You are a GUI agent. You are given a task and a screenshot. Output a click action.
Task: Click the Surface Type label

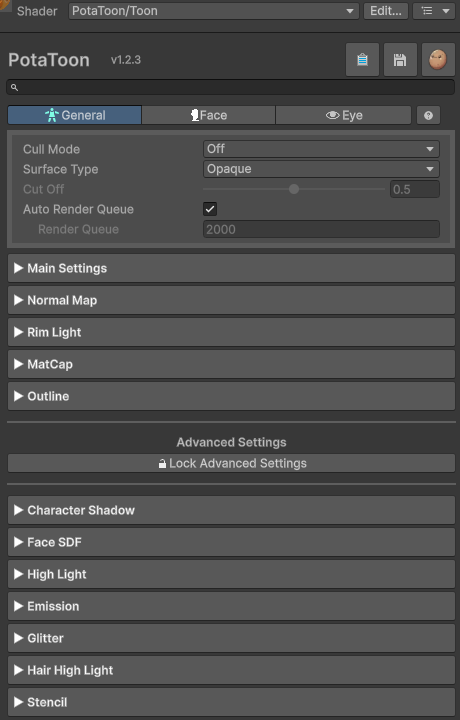pos(61,169)
